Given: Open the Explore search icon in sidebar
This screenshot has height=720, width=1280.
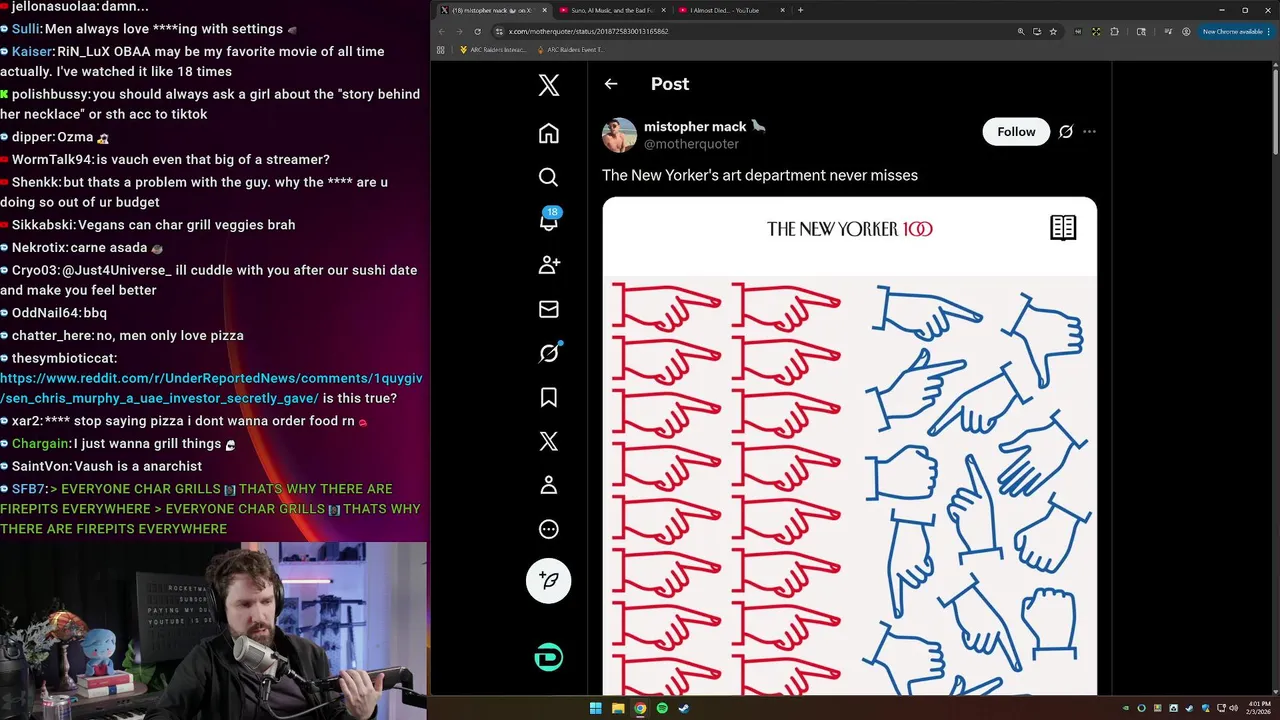Looking at the screenshot, I should point(548,177).
